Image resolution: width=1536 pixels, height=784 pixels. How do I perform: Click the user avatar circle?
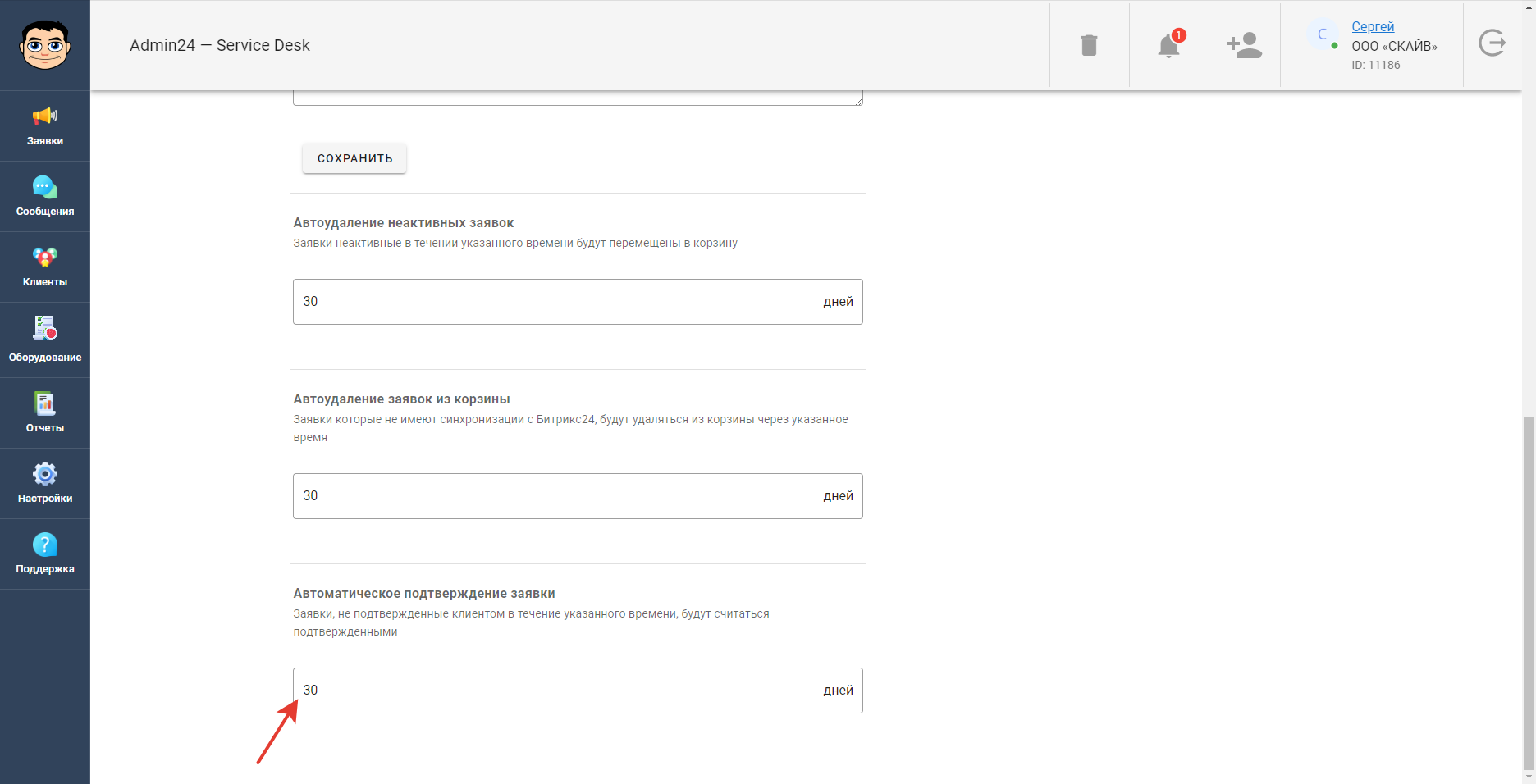[x=1323, y=34]
